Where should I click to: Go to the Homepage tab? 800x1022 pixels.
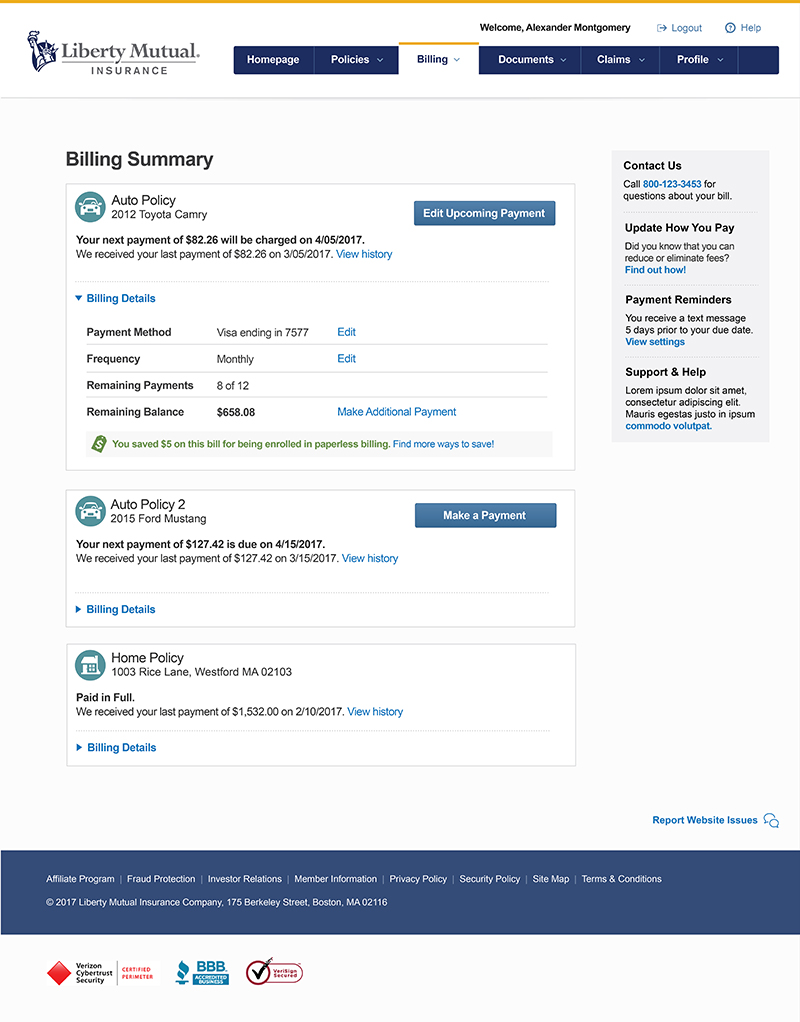(x=273, y=59)
